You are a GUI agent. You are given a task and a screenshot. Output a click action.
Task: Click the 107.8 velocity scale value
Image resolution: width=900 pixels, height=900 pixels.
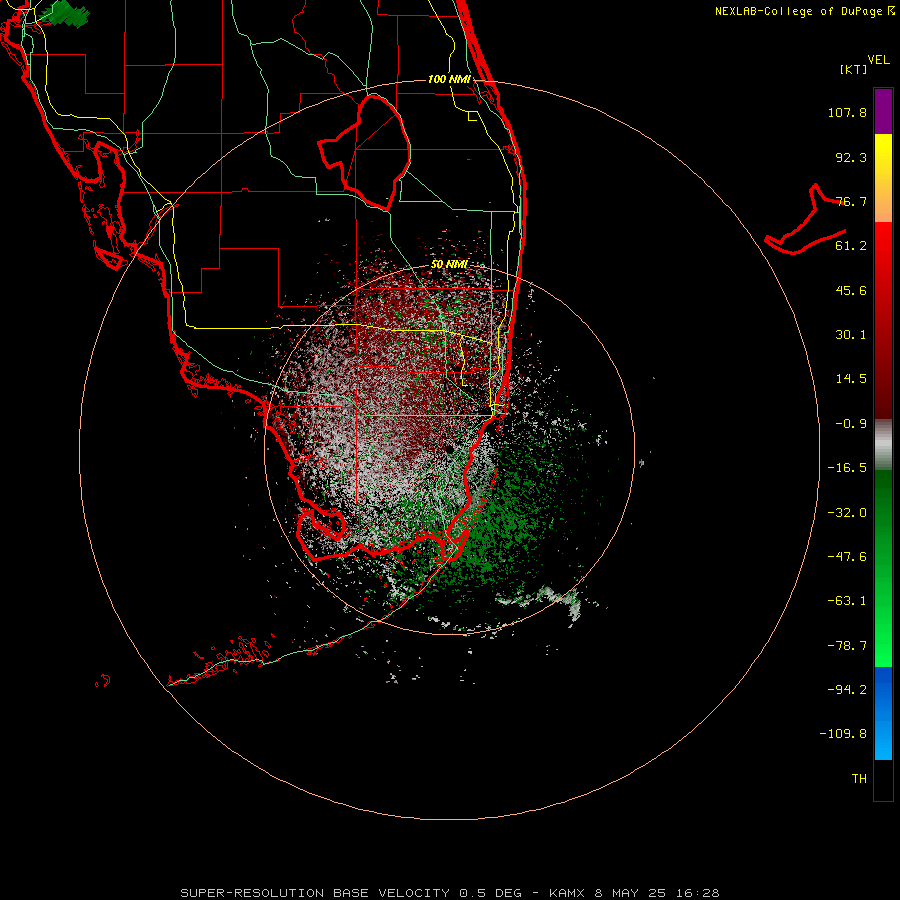coord(847,112)
